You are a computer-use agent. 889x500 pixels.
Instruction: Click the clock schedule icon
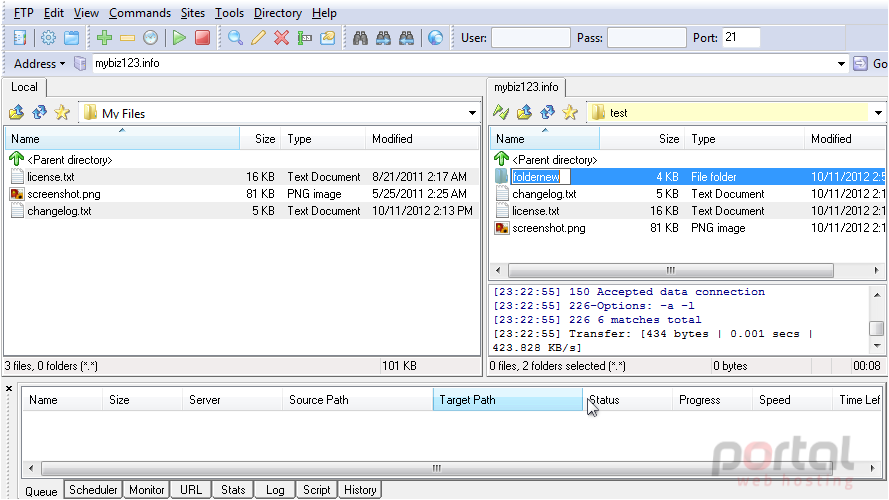click(x=150, y=38)
